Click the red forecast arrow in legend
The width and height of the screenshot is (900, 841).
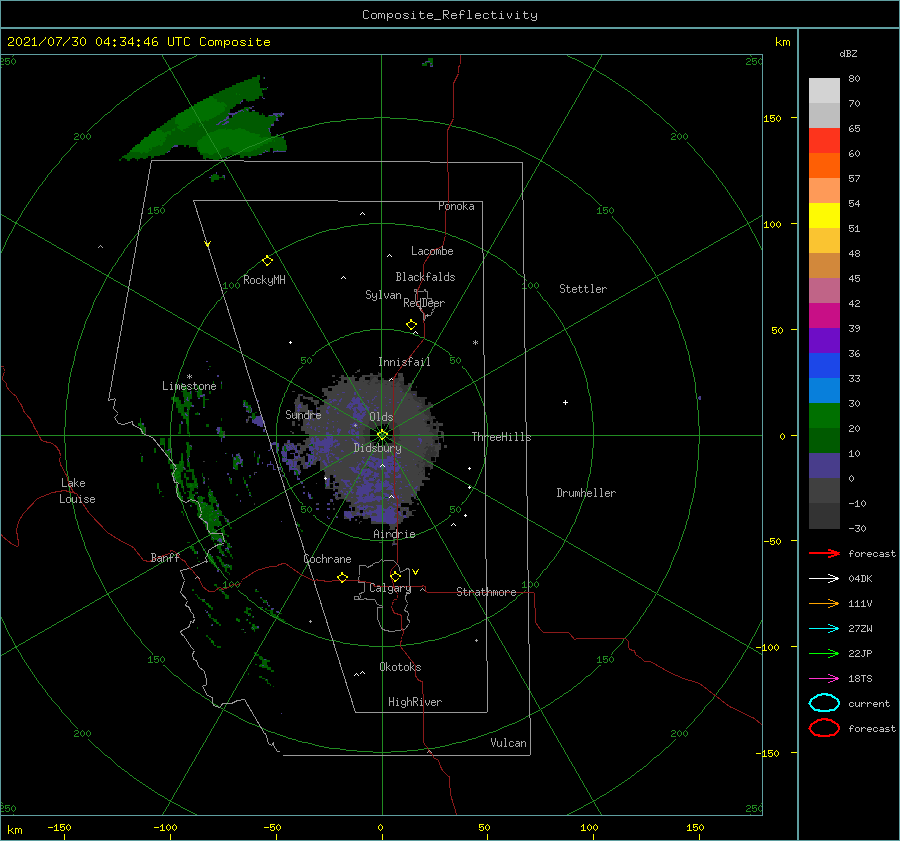point(824,553)
